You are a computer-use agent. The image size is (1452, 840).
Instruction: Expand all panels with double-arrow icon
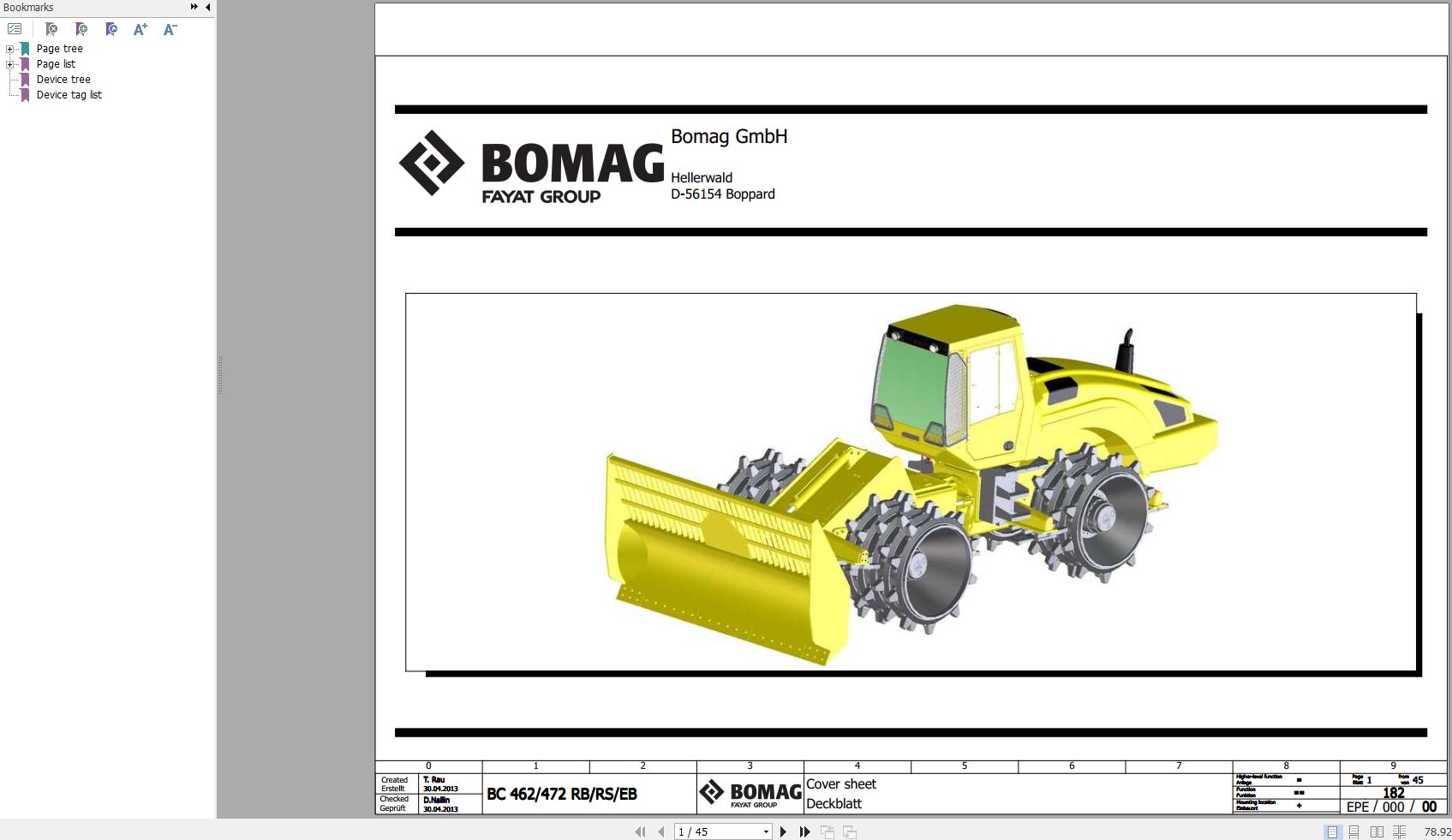pyautogui.click(x=194, y=7)
